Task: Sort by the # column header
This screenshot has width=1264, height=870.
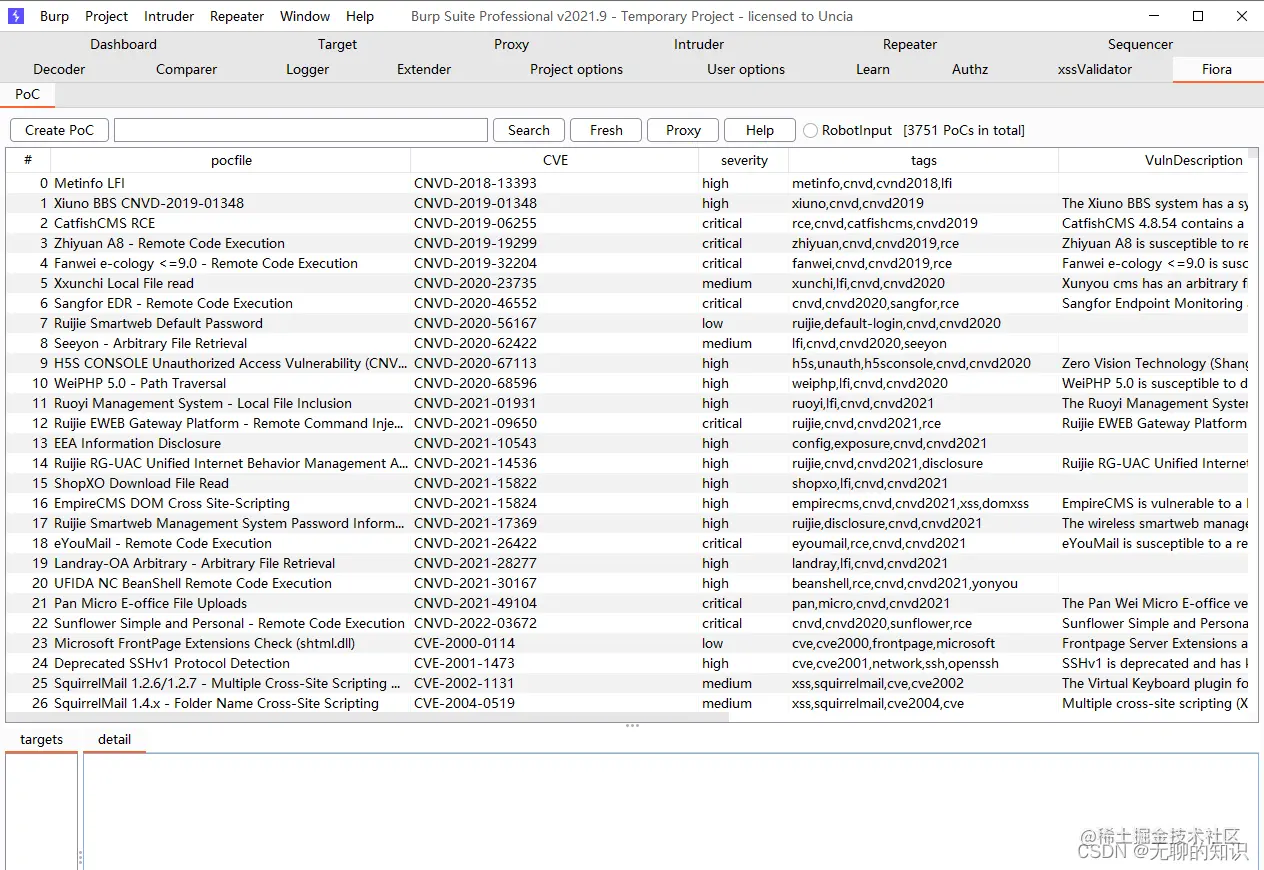Action: [28, 160]
